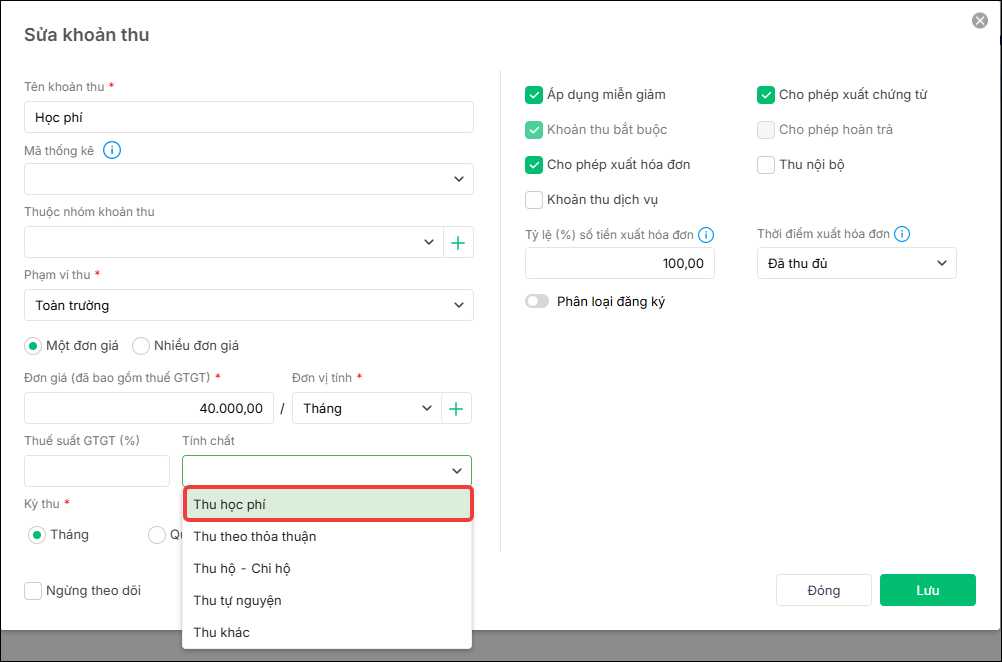Choose Thu hộ - Chi hộ option
The height and width of the screenshot is (662, 1002).
click(327, 568)
